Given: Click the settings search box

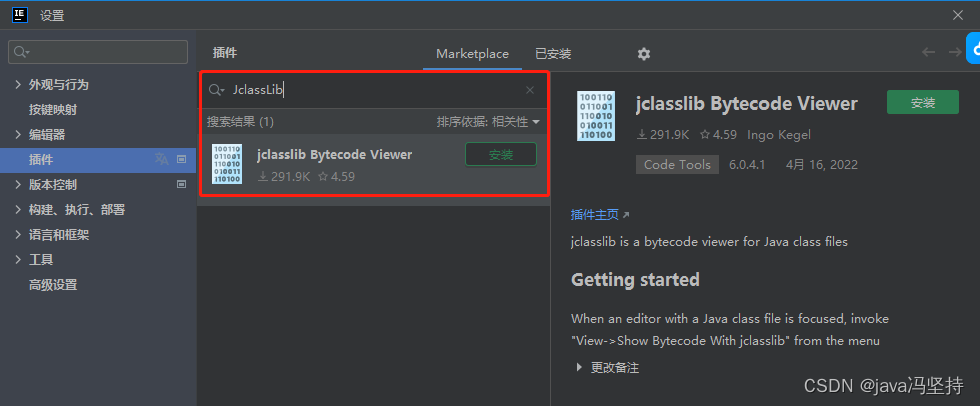Looking at the screenshot, I should [x=98, y=52].
